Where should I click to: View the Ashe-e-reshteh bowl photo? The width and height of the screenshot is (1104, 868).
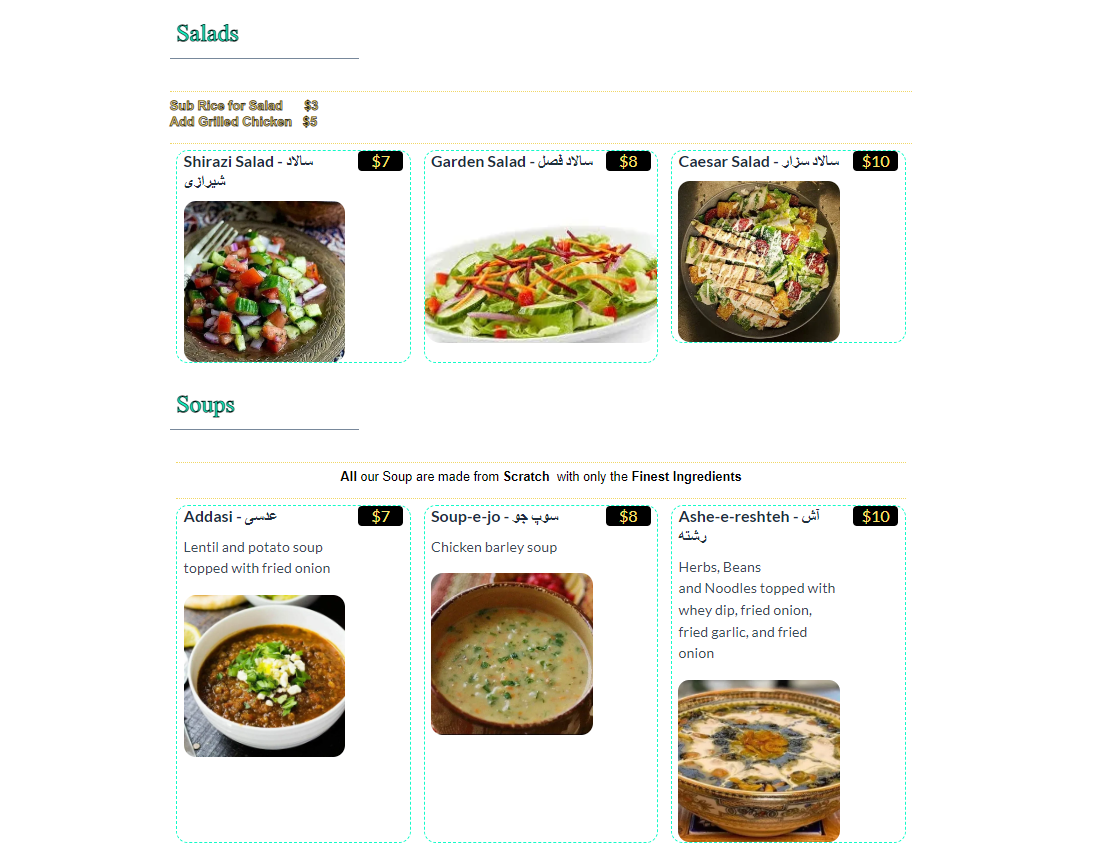tap(759, 760)
